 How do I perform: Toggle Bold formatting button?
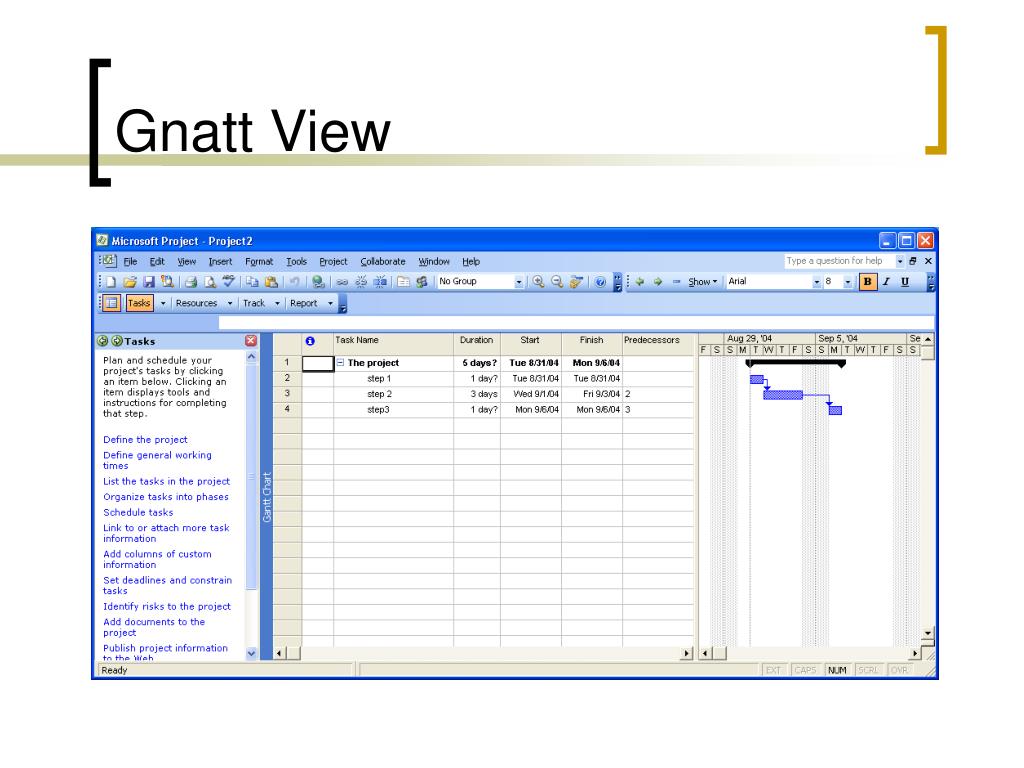[x=867, y=281]
